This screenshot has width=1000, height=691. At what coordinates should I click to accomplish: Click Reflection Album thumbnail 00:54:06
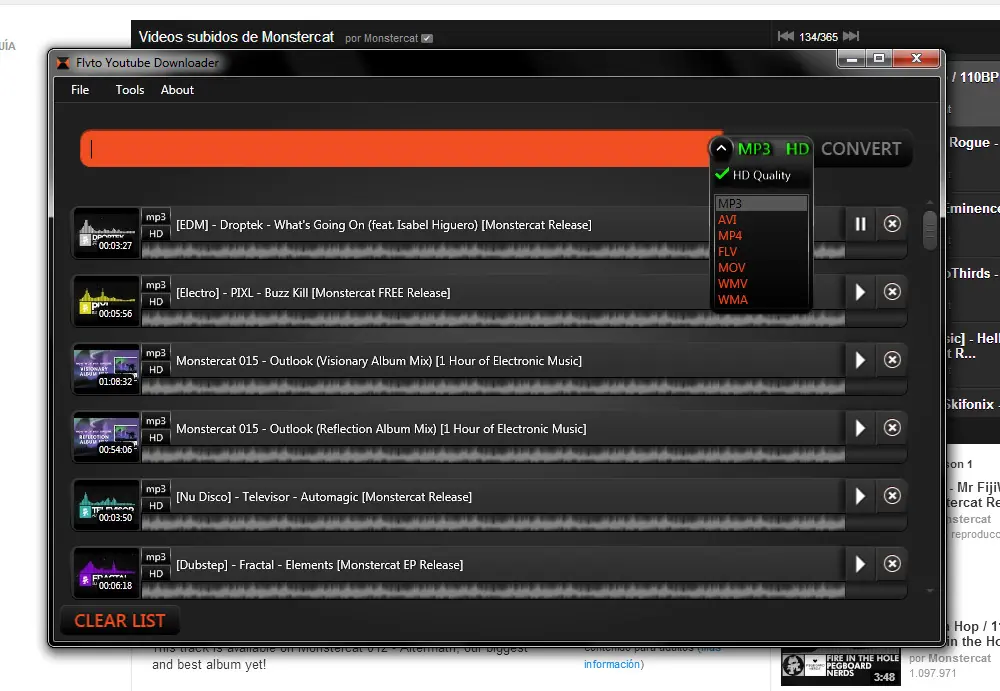(107, 436)
